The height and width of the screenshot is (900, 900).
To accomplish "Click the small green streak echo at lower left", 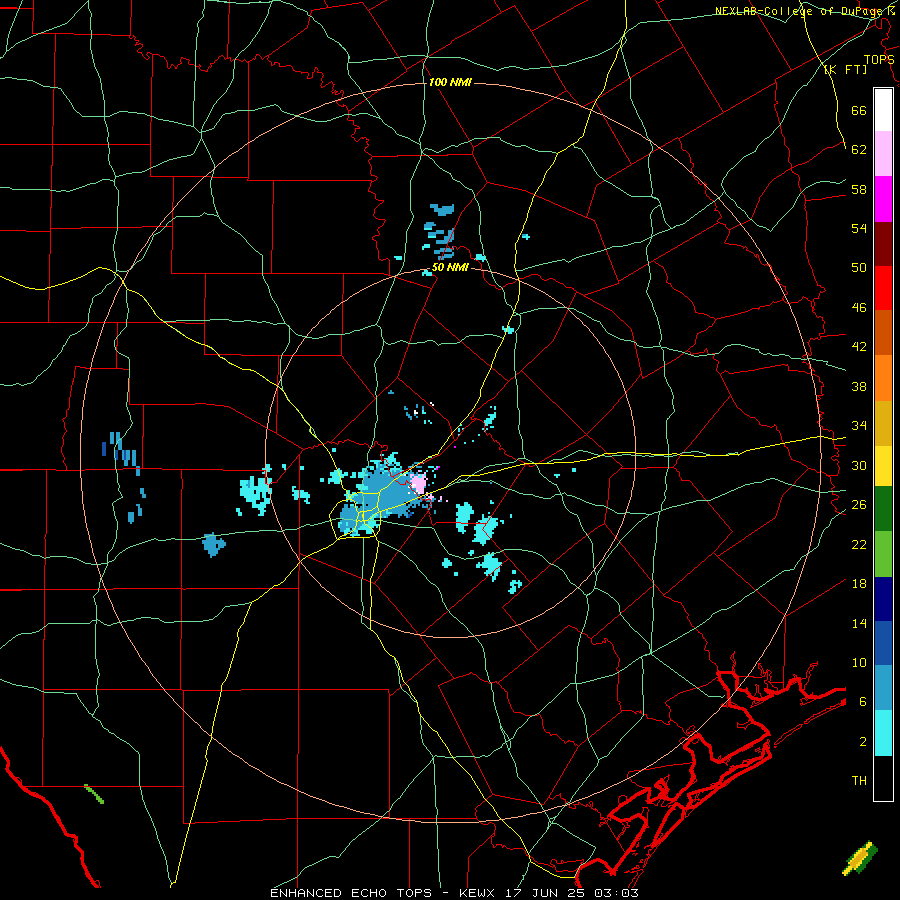I will [94, 794].
